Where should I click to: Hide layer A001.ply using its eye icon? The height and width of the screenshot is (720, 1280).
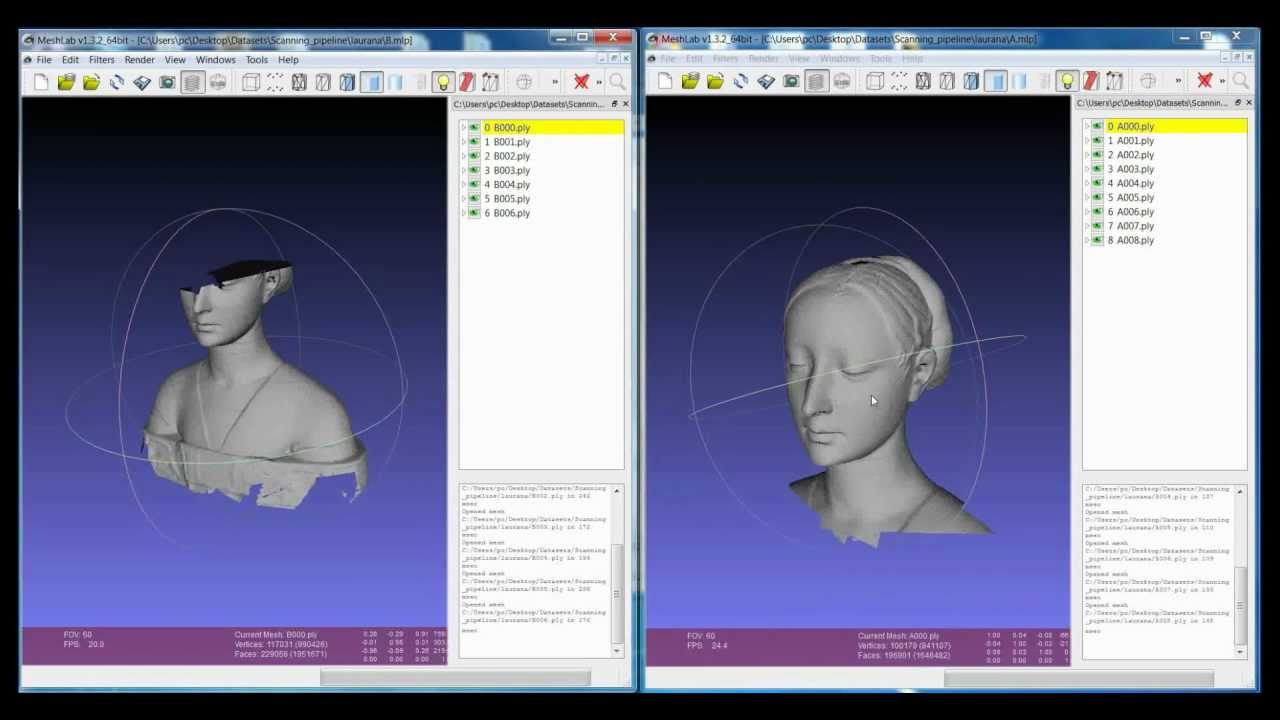1098,141
